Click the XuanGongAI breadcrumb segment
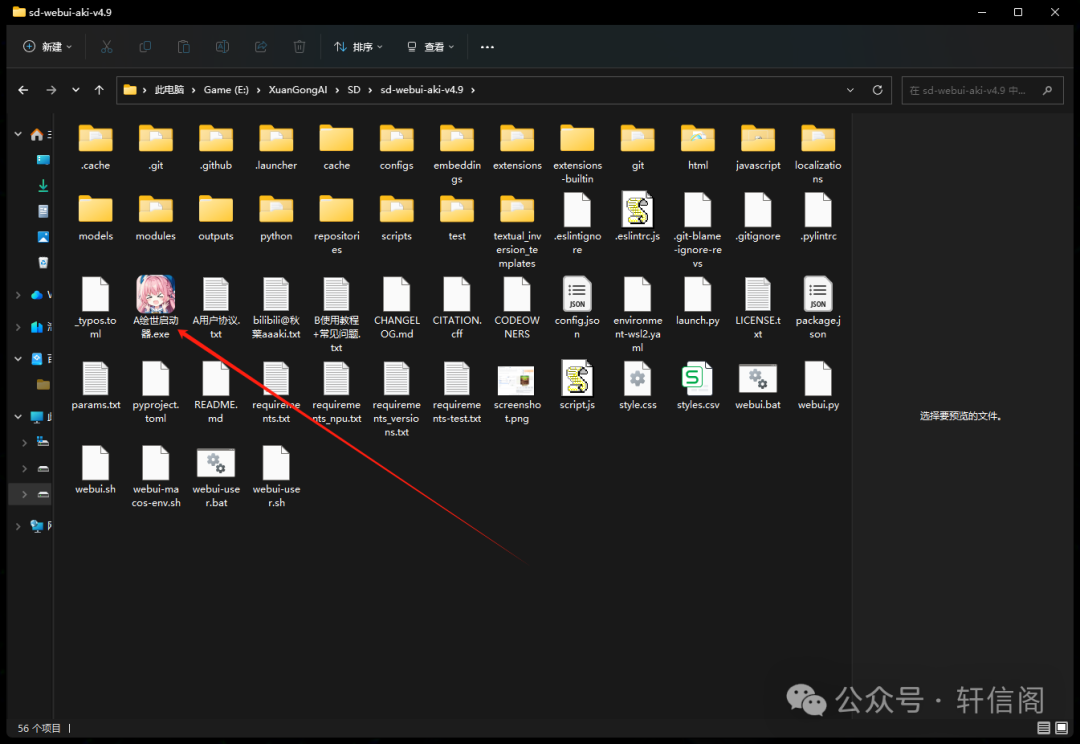This screenshot has width=1080, height=744. [x=297, y=90]
